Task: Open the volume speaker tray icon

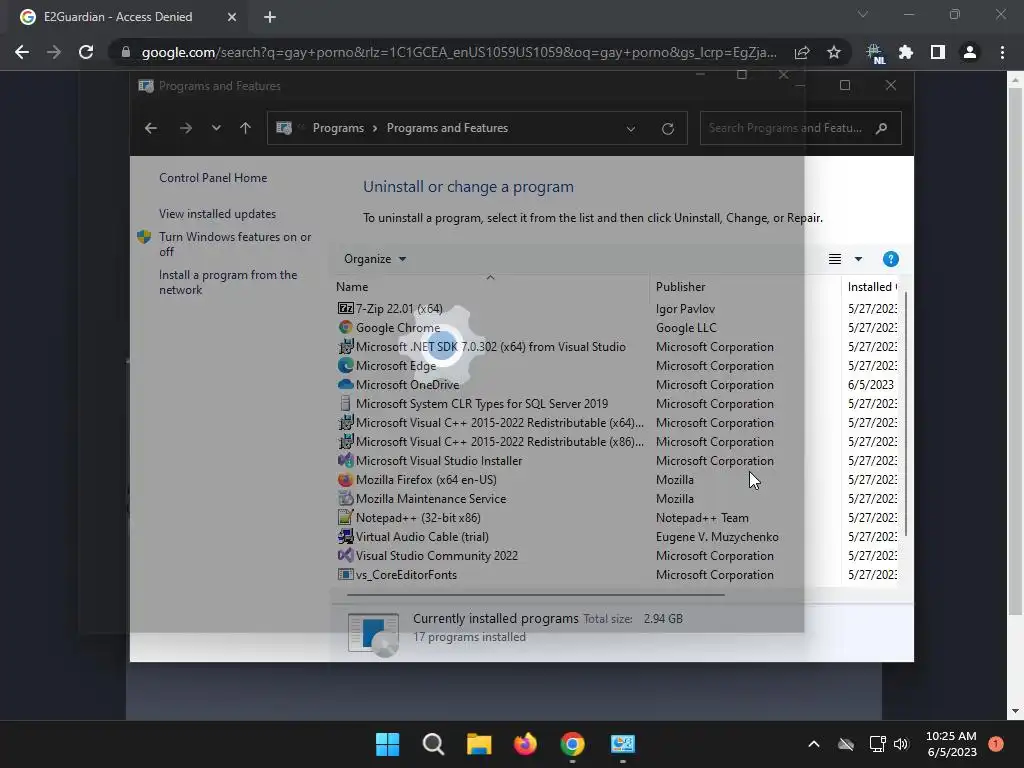Action: 901,744
